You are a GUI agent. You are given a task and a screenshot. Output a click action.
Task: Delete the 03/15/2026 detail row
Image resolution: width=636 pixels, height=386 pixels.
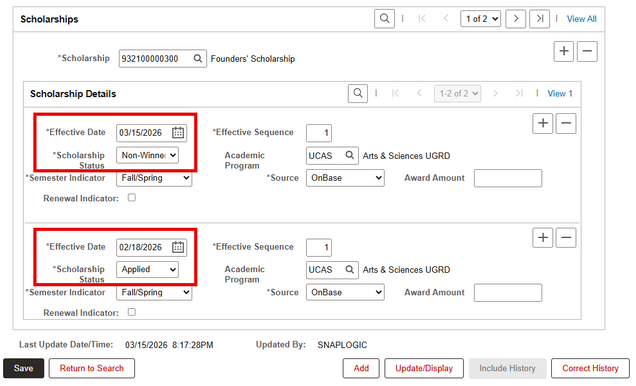[566, 123]
